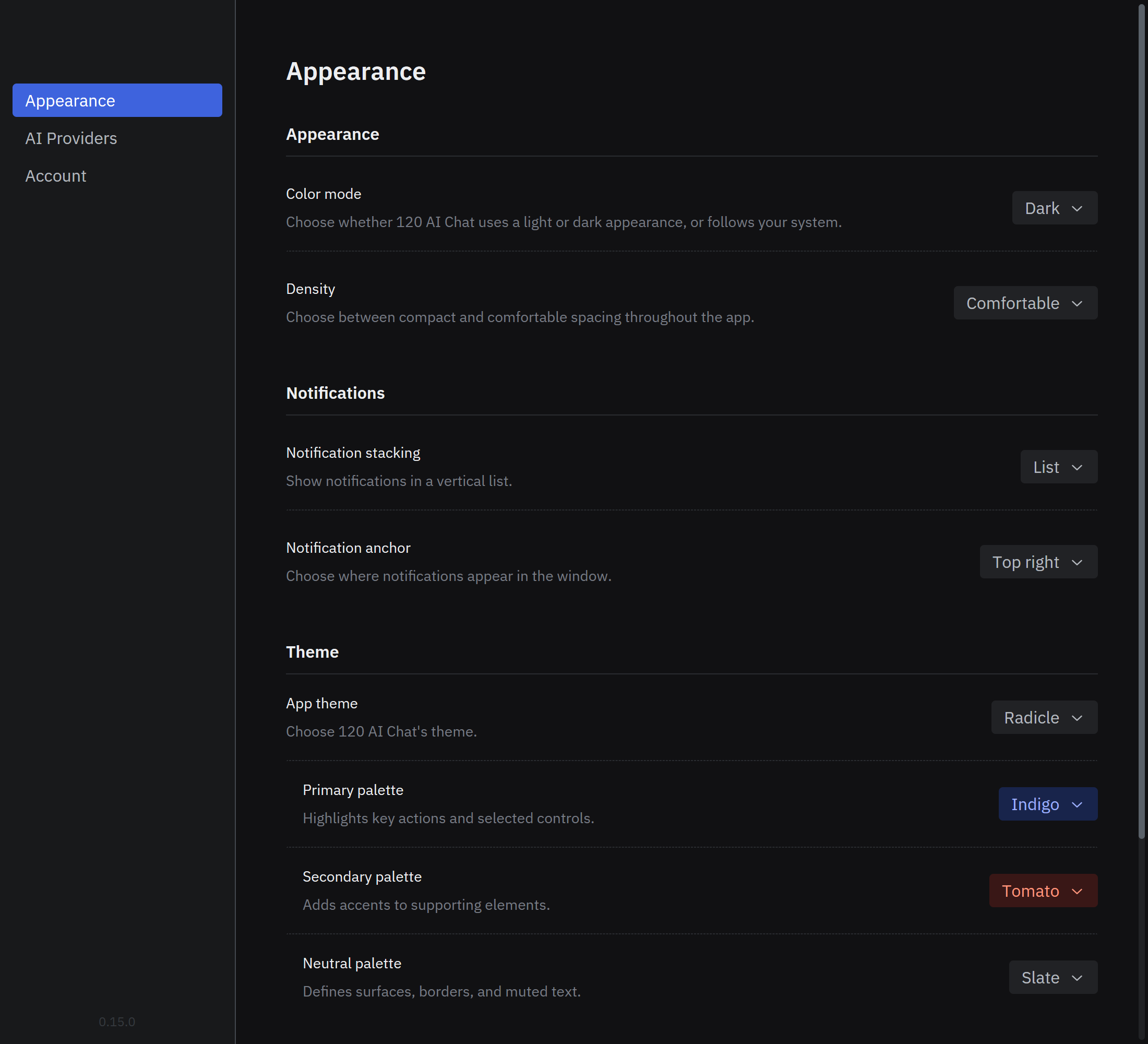Pick a Primary palette from Indigo dropdown
Image resolution: width=1148 pixels, height=1044 pixels.
point(1048,804)
